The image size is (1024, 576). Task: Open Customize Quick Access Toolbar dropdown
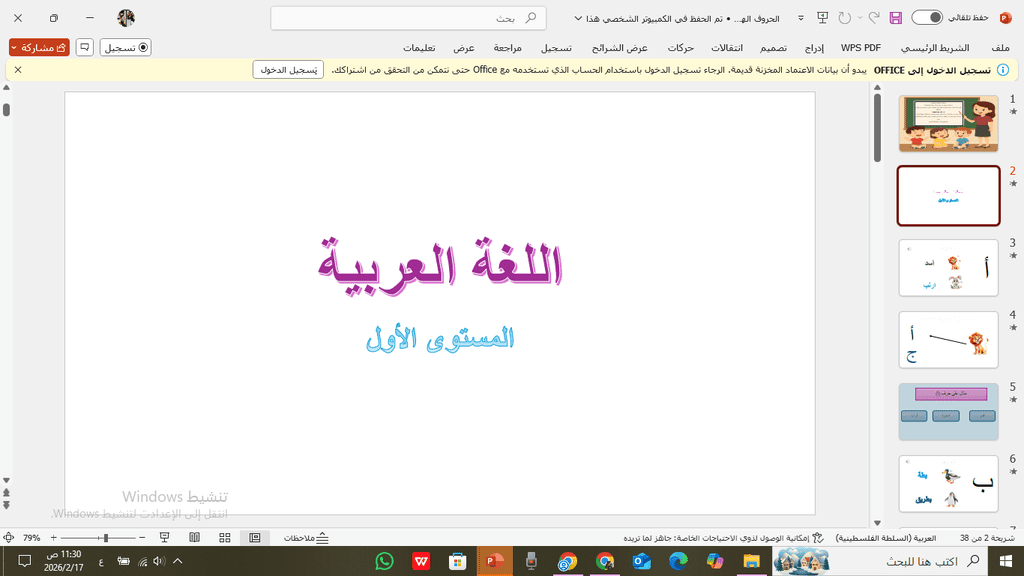[x=801, y=18]
